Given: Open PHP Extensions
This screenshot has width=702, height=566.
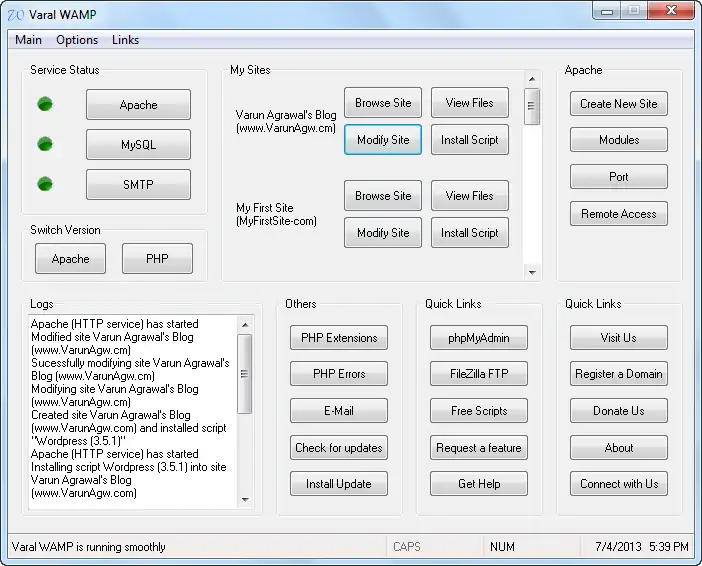Looking at the screenshot, I should tap(339, 338).
